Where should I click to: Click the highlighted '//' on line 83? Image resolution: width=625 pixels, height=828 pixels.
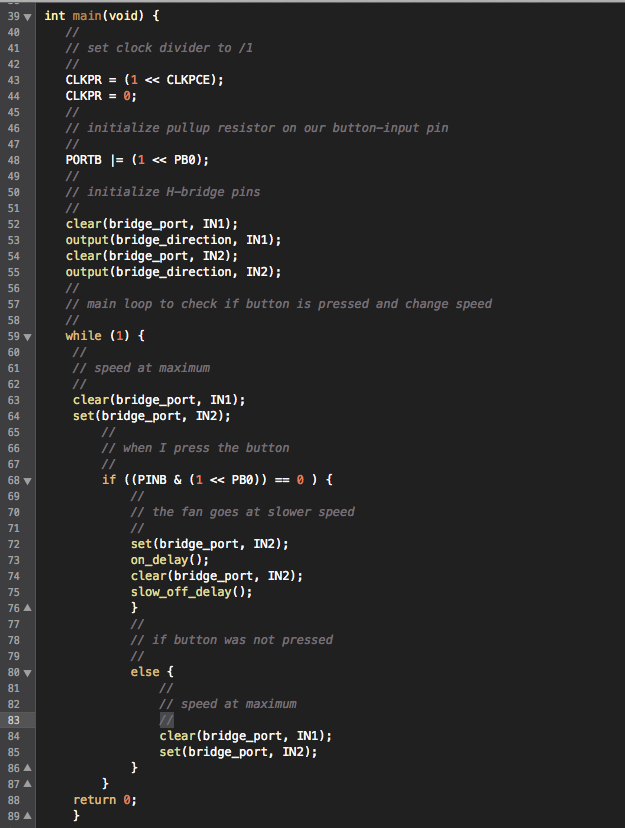pos(166,720)
